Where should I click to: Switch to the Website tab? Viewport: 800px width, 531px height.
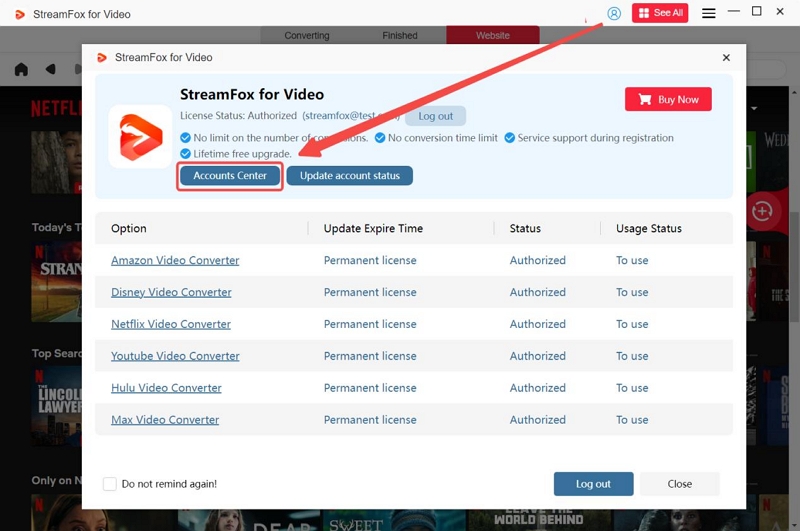[493, 35]
